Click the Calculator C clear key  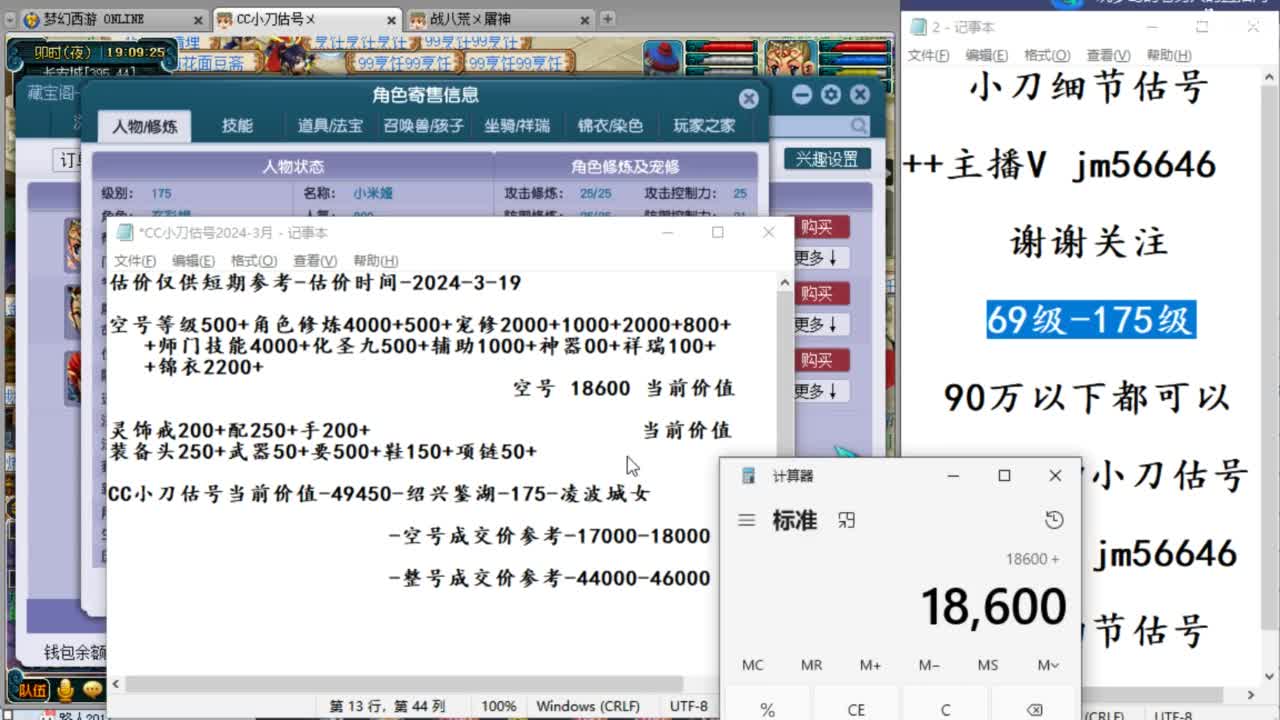pos(945,709)
